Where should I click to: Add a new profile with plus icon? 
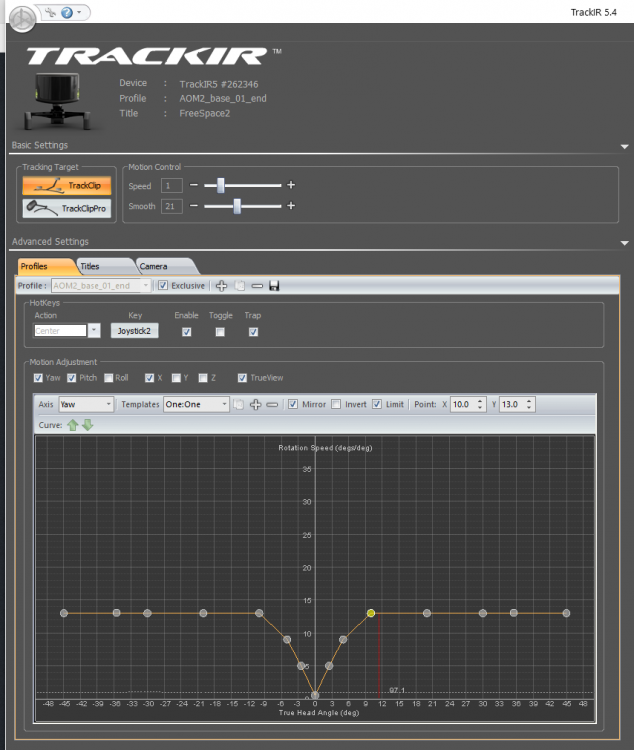click(x=221, y=286)
